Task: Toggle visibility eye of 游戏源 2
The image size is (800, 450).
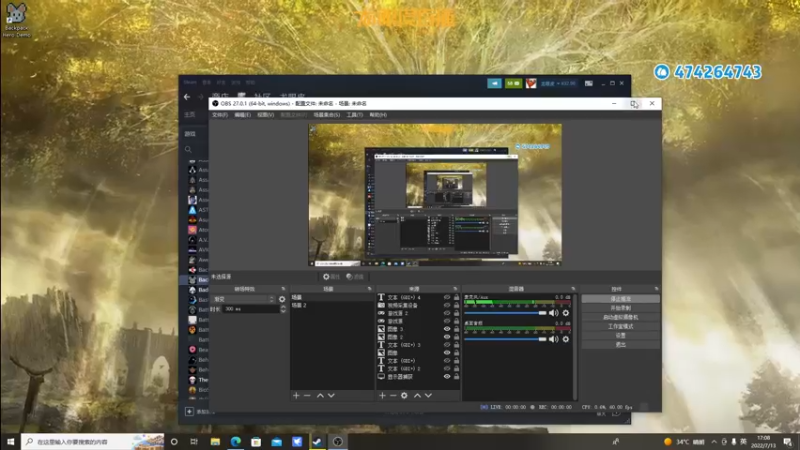Action: coord(447,313)
